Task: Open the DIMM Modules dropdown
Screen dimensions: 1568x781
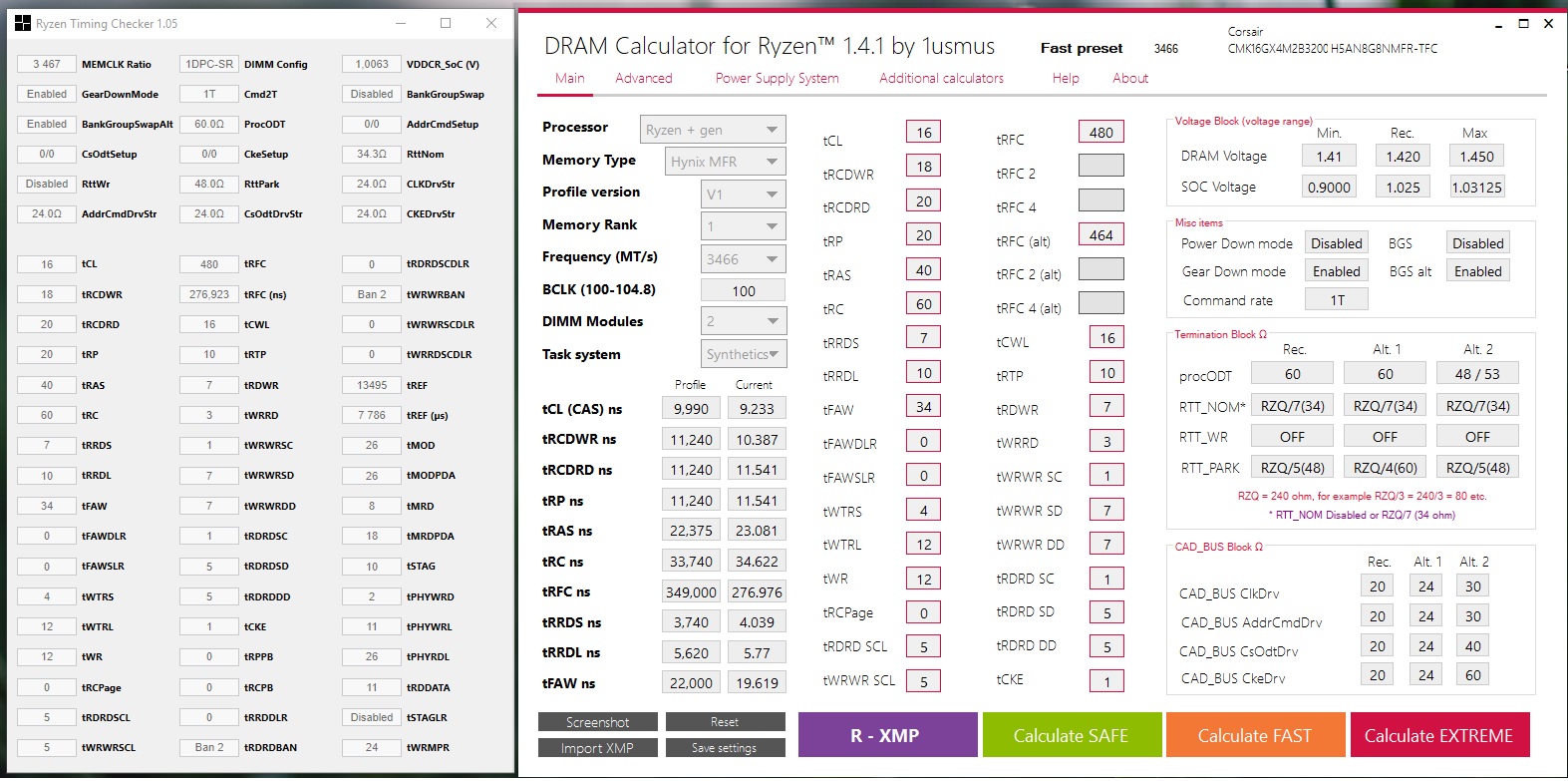Action: coord(744,321)
